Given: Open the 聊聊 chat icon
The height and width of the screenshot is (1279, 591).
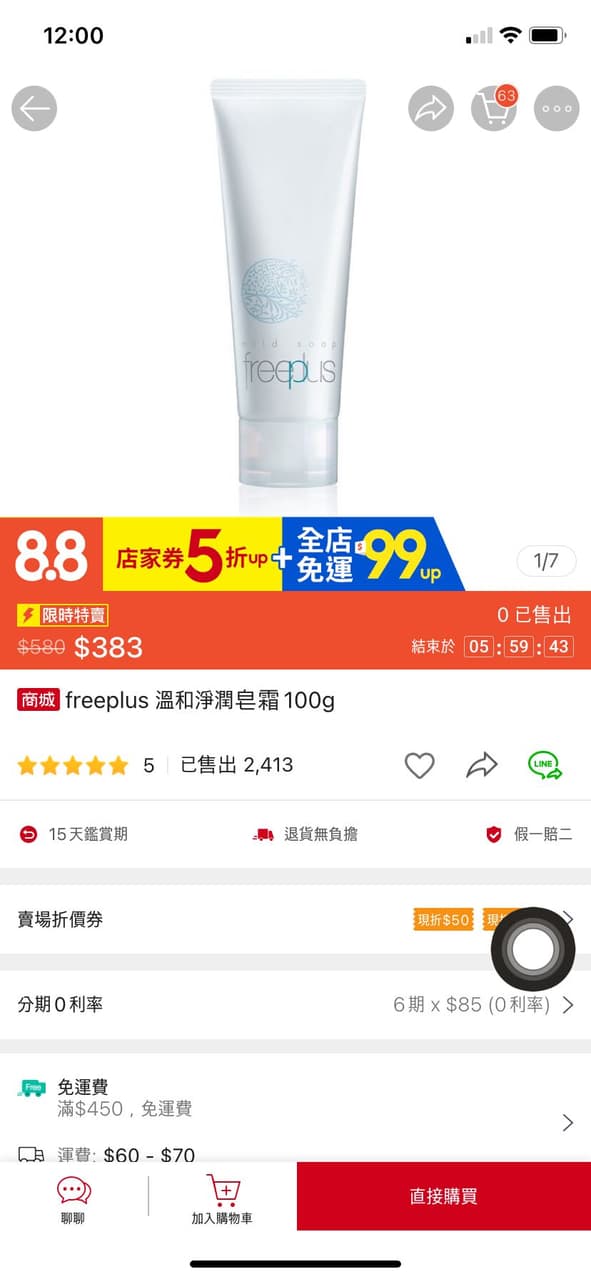Looking at the screenshot, I should click(73, 1199).
